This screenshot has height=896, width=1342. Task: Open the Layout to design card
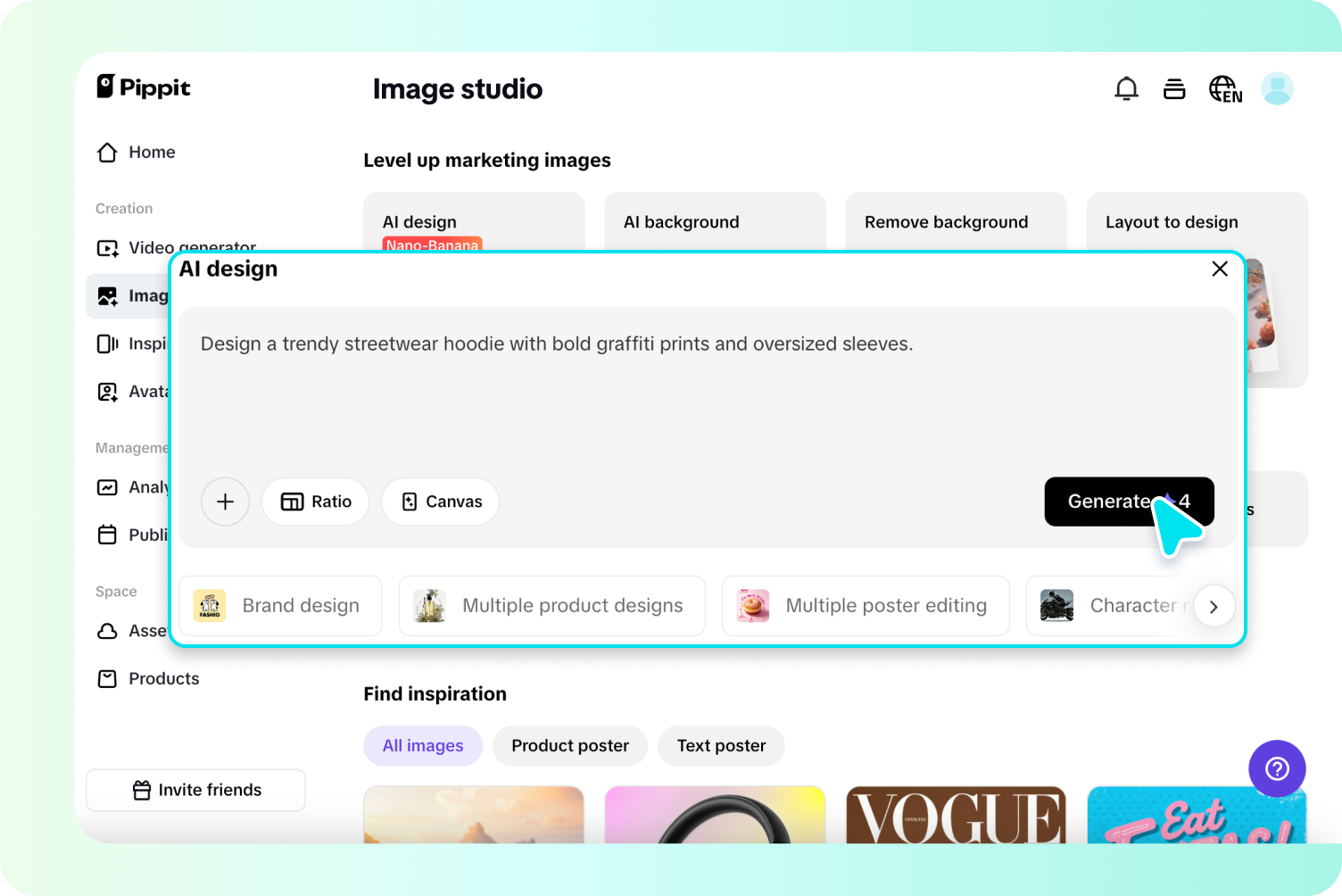tap(1197, 222)
